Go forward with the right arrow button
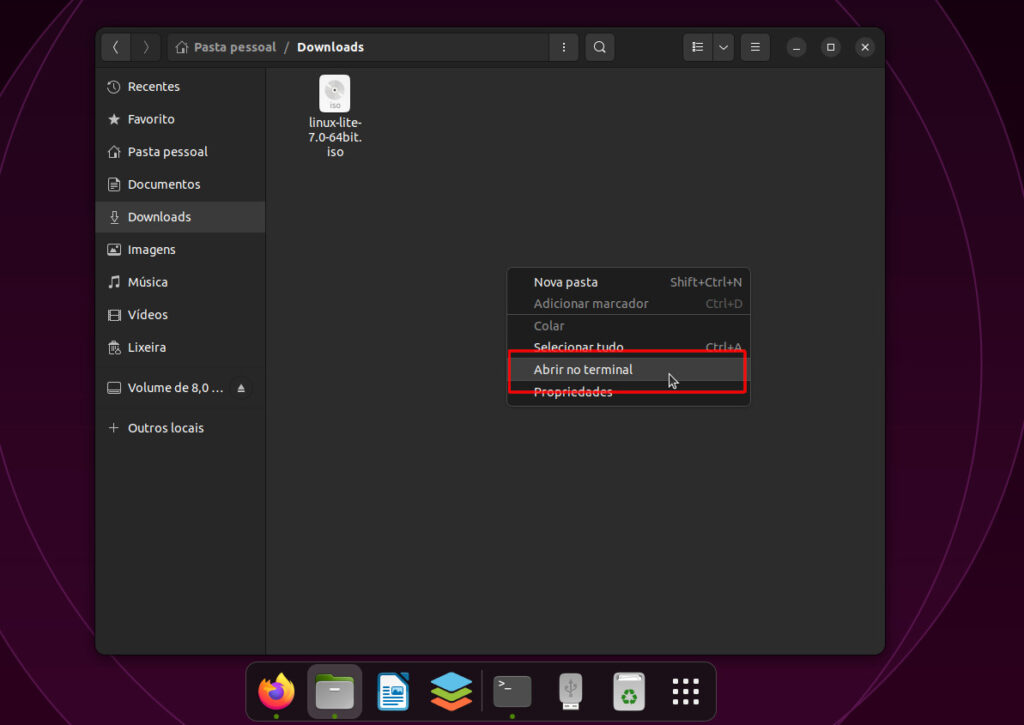 146,47
